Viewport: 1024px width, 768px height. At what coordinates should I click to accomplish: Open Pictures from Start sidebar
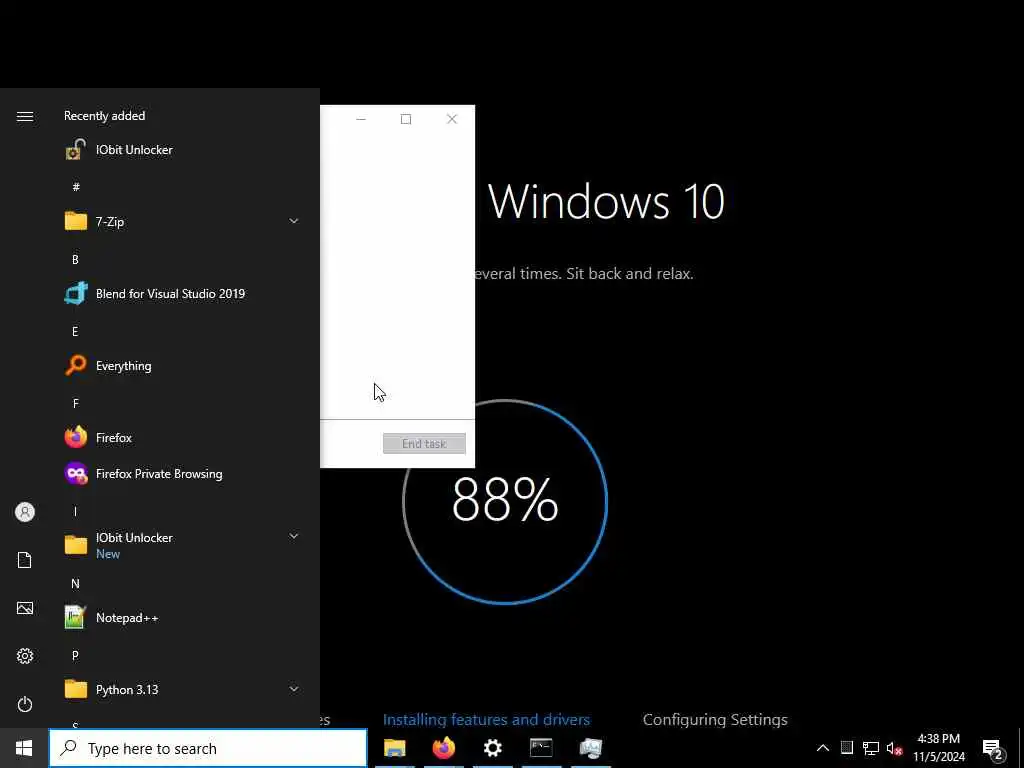tap(25, 608)
